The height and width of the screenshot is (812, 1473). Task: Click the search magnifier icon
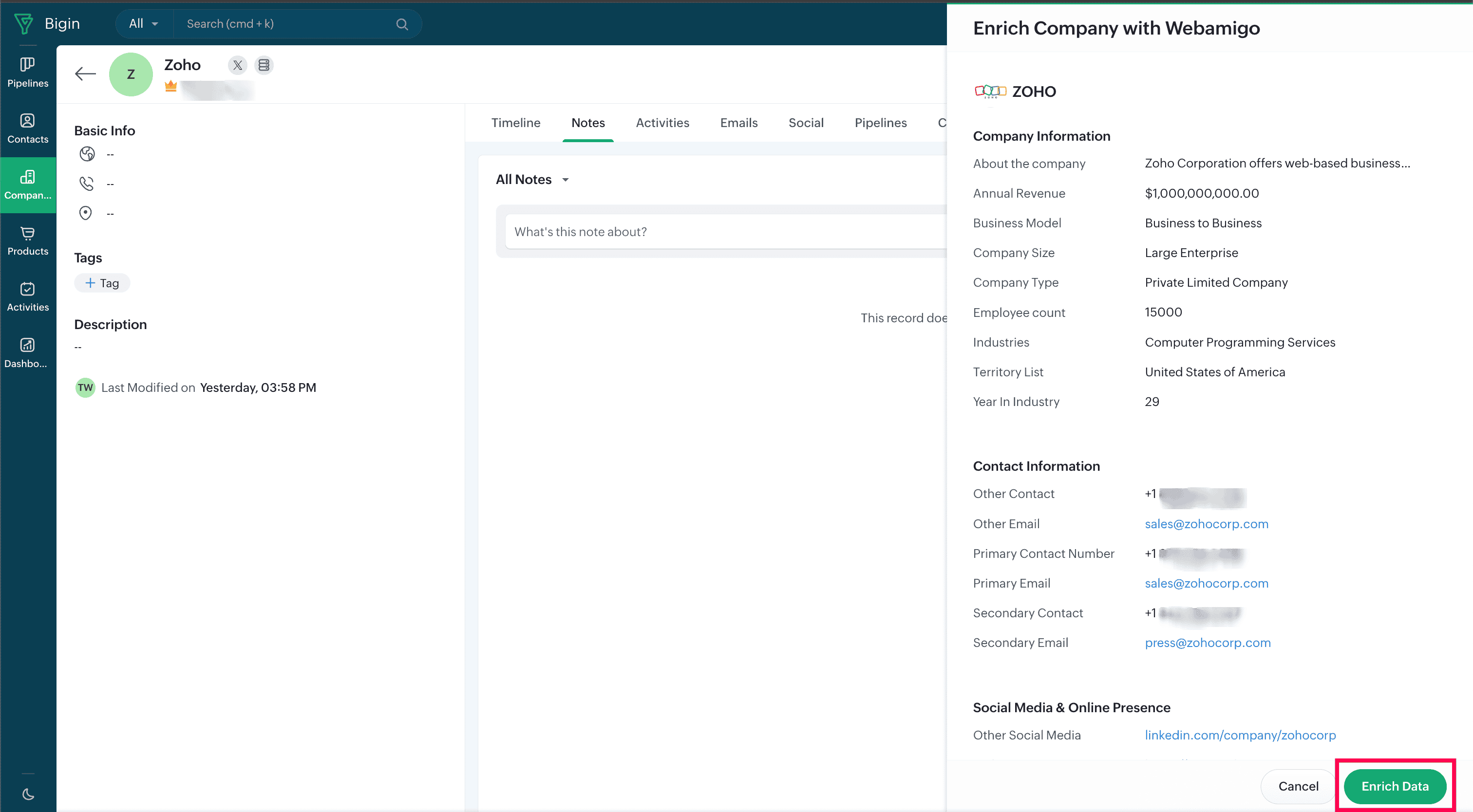[x=402, y=24]
